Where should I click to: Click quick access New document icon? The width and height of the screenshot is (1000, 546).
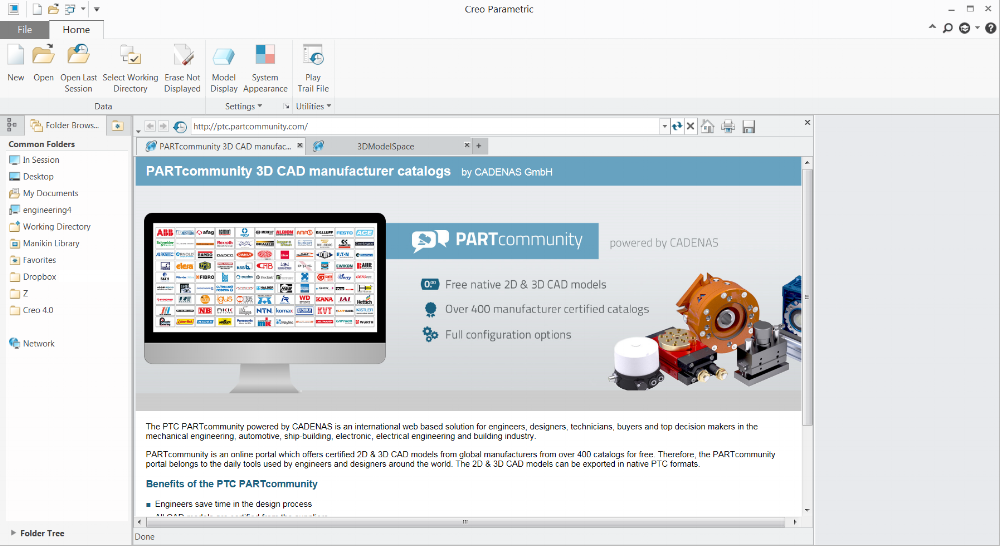37,9
